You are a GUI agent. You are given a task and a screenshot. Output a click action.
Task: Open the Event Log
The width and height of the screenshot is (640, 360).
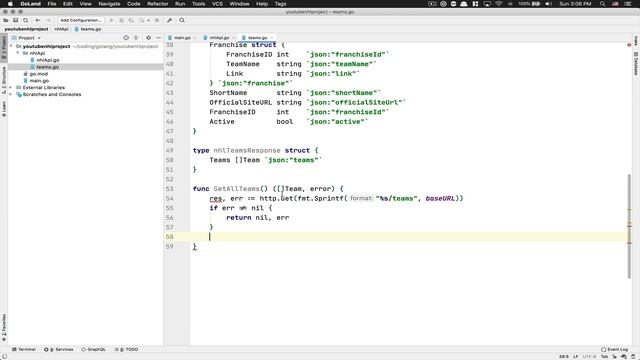[x=614, y=349]
